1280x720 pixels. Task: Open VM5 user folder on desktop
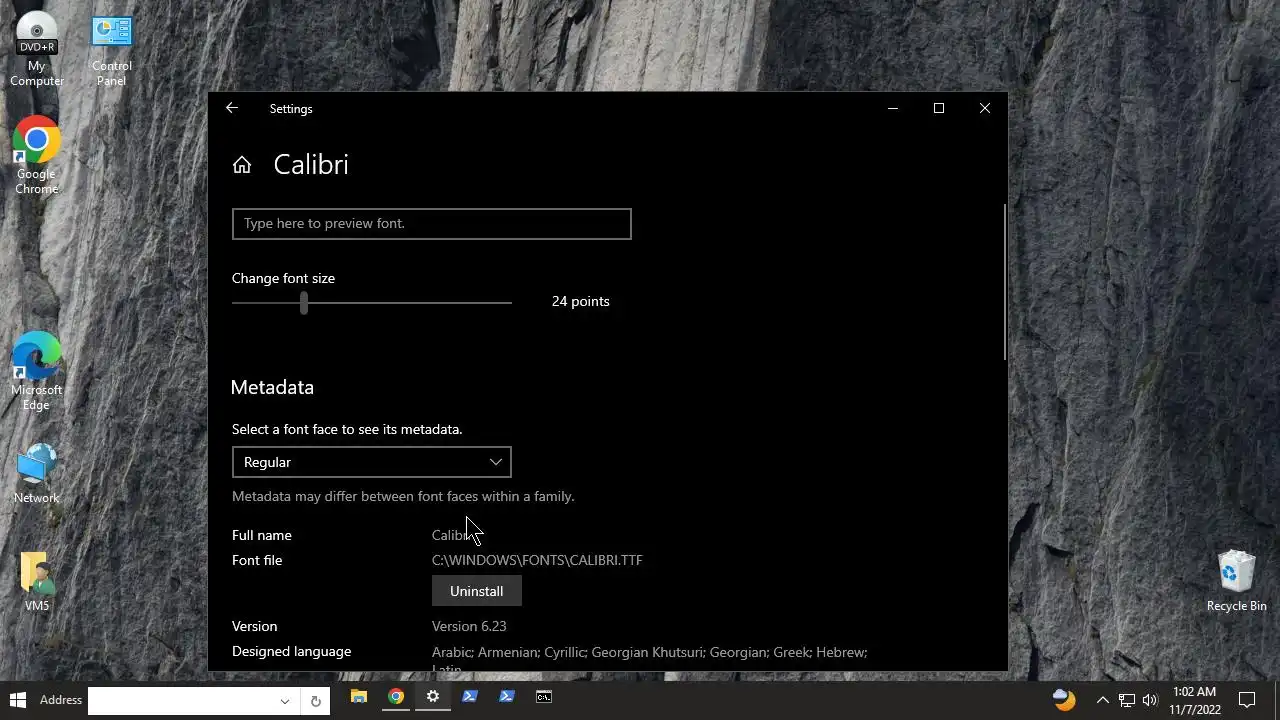(x=37, y=581)
